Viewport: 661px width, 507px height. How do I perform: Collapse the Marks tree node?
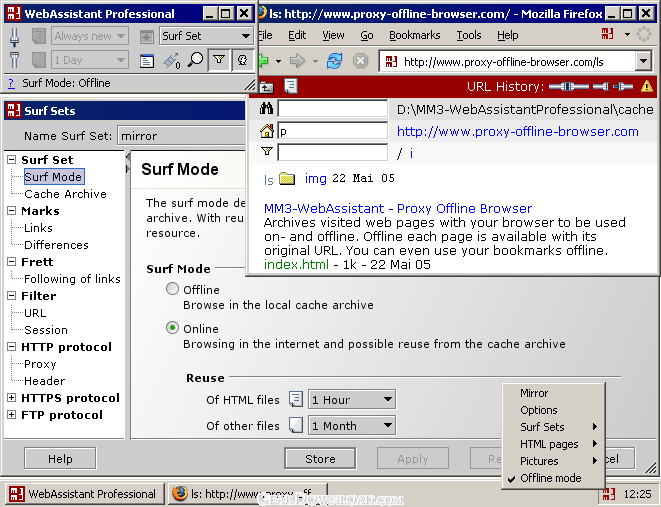click(12, 211)
